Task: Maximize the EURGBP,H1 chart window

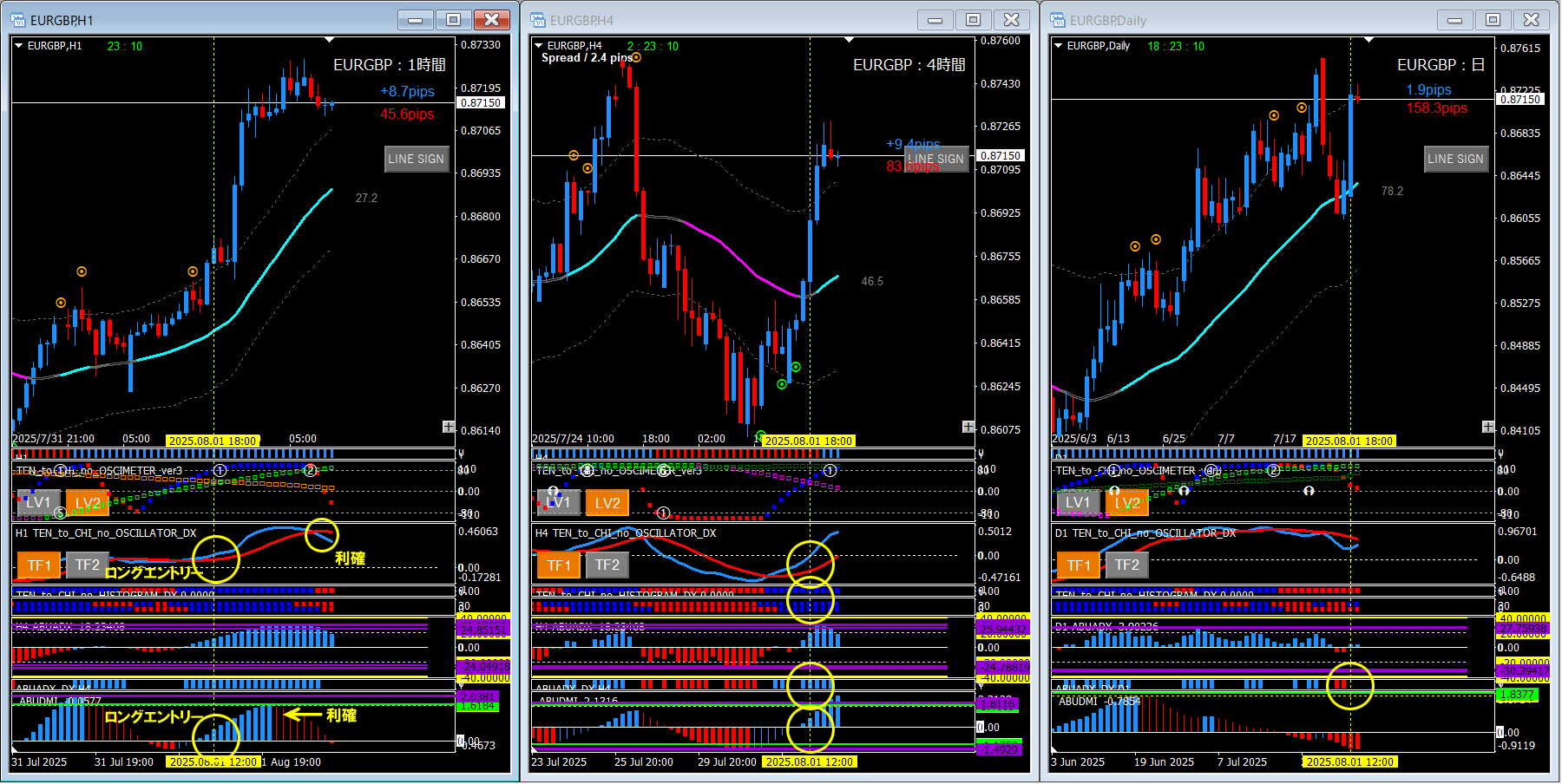Action: click(x=454, y=20)
